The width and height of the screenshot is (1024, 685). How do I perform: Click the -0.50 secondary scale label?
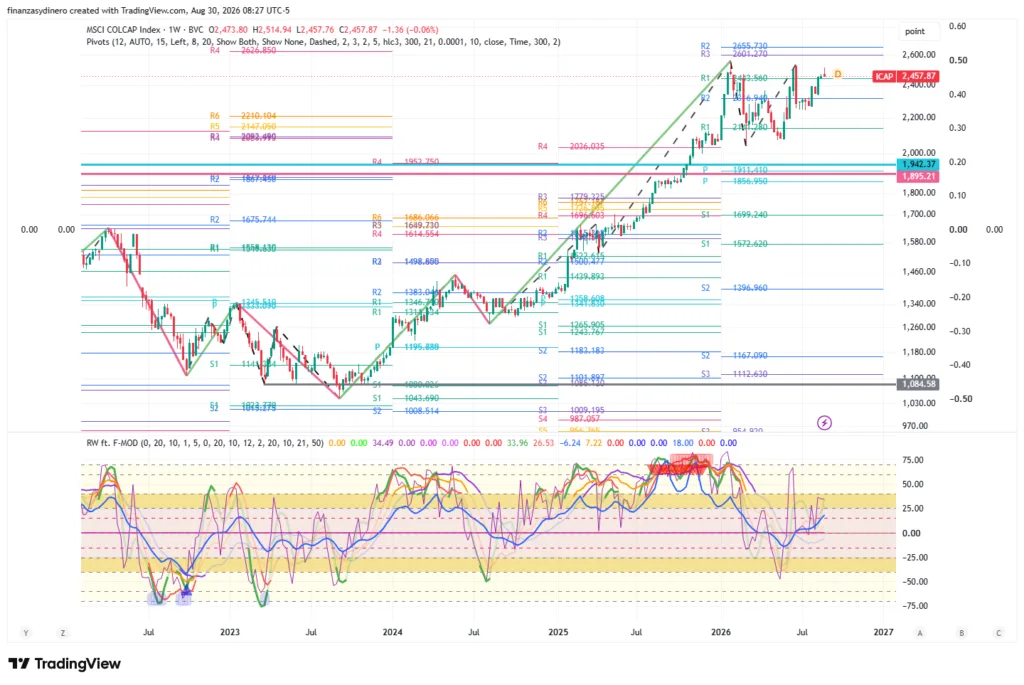point(959,399)
